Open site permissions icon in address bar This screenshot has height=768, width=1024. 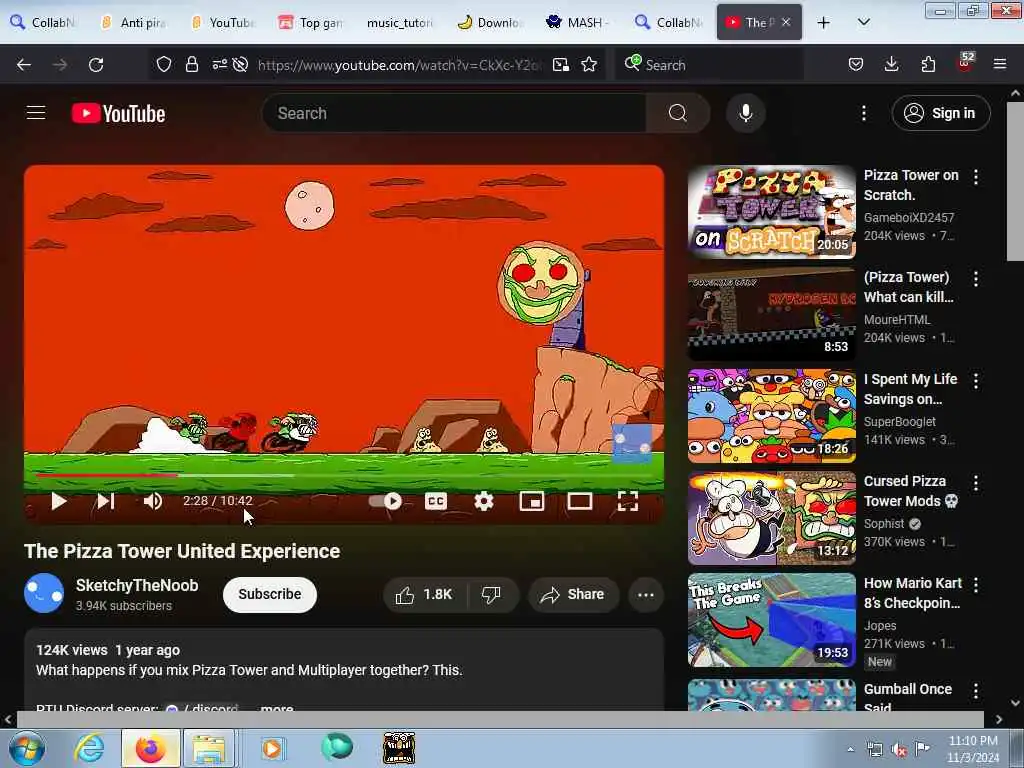[219, 64]
